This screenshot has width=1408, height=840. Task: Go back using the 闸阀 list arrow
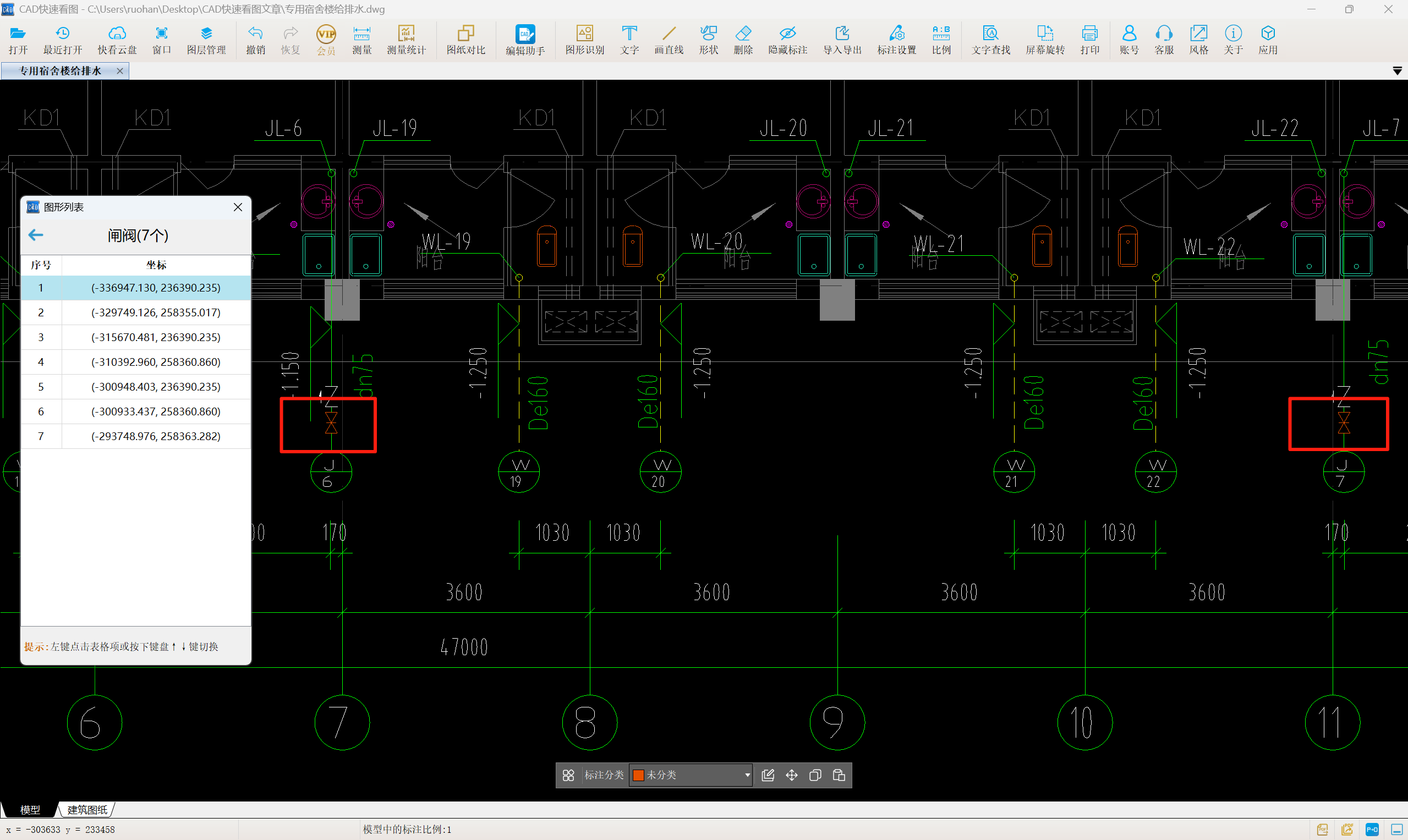click(36, 235)
